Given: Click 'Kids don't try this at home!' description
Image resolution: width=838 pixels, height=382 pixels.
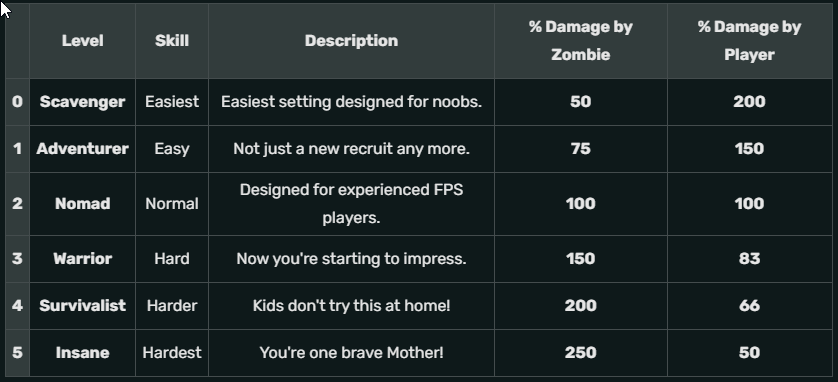Looking at the screenshot, I should [x=351, y=306].
